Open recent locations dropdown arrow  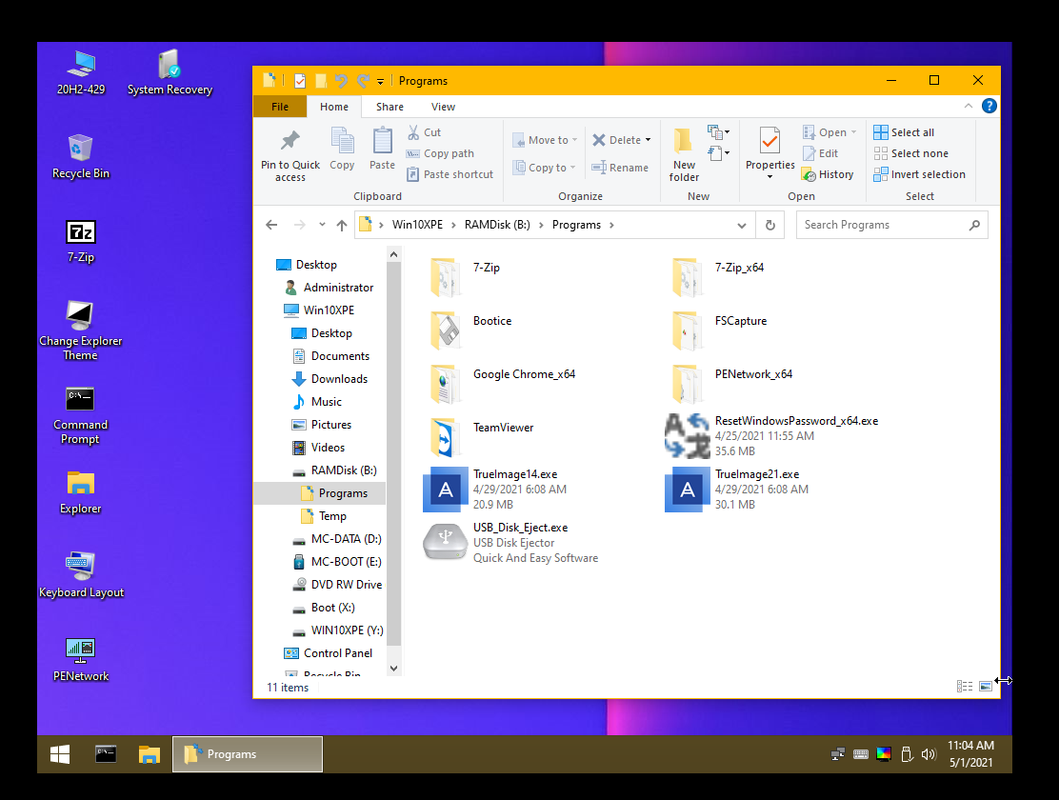pyautogui.click(x=322, y=225)
